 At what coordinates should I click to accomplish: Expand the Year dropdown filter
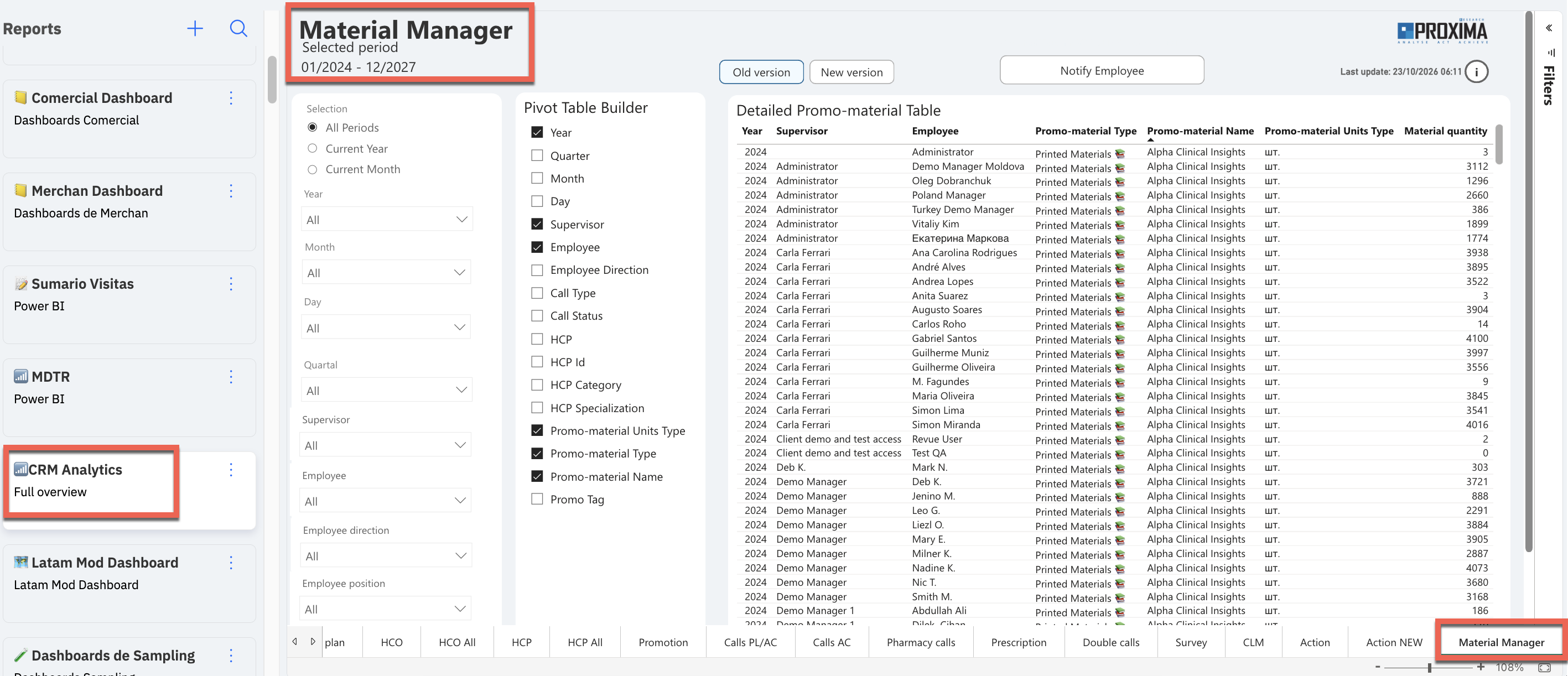387,219
